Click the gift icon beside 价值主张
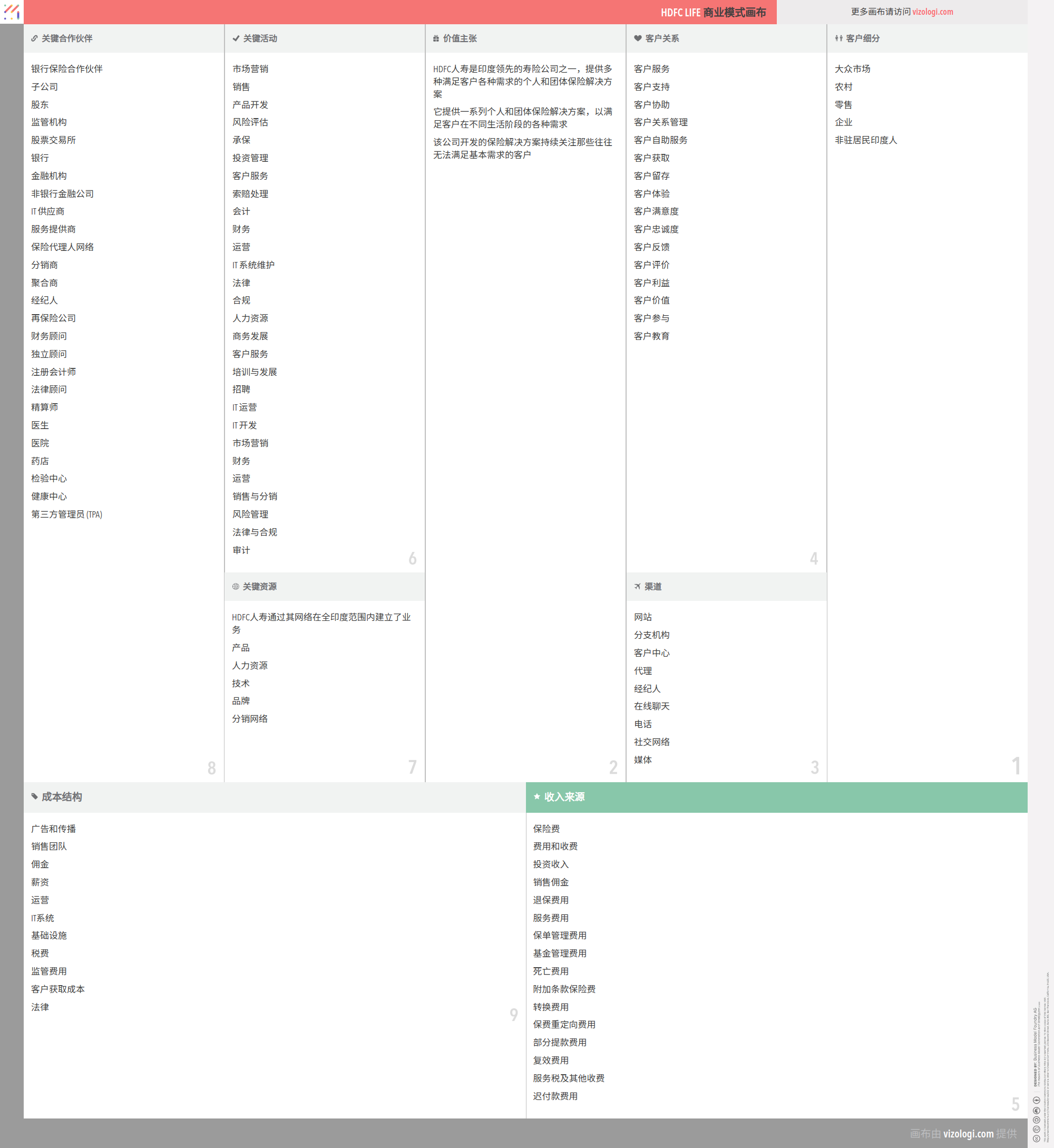This screenshot has height=1148, width=1054. (436, 39)
